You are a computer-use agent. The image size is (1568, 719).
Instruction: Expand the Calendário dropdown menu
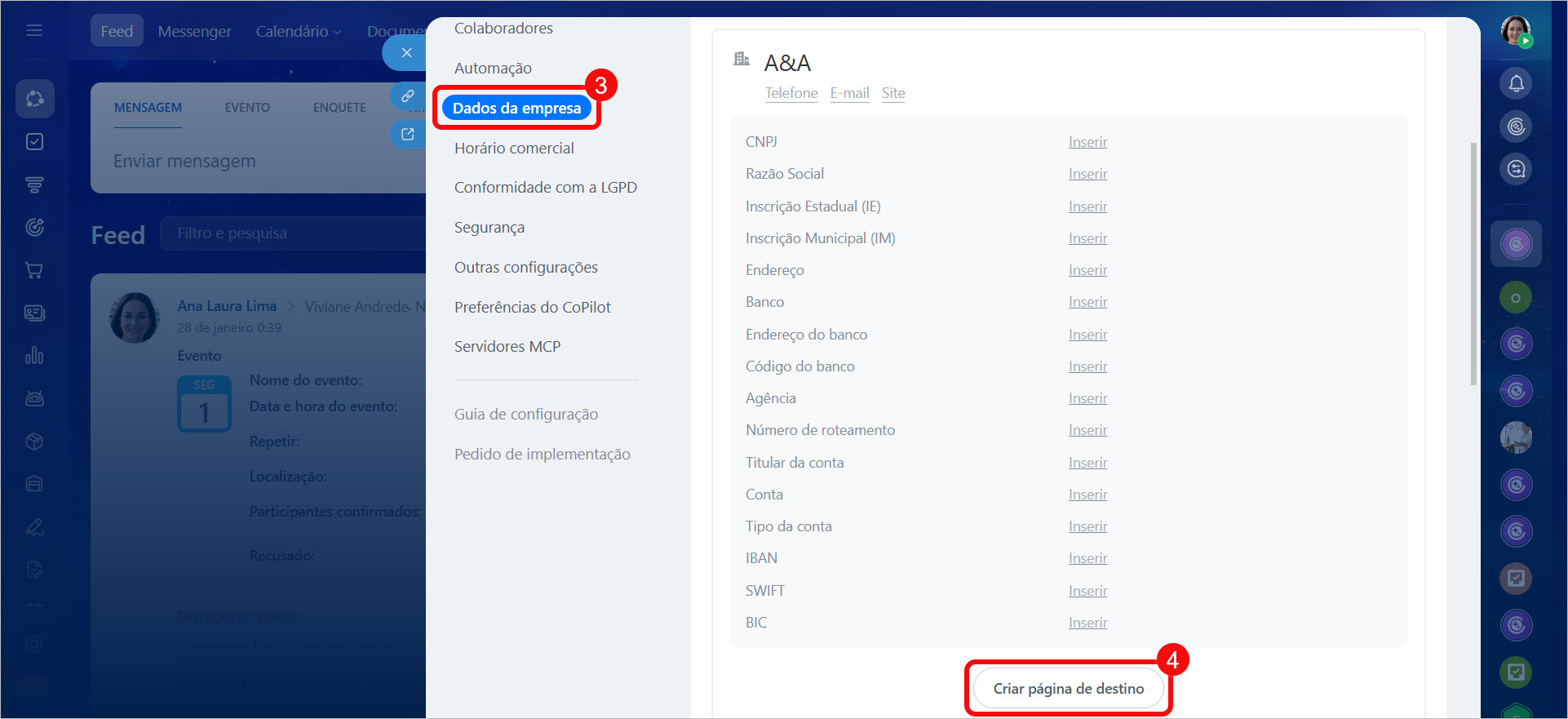298,31
